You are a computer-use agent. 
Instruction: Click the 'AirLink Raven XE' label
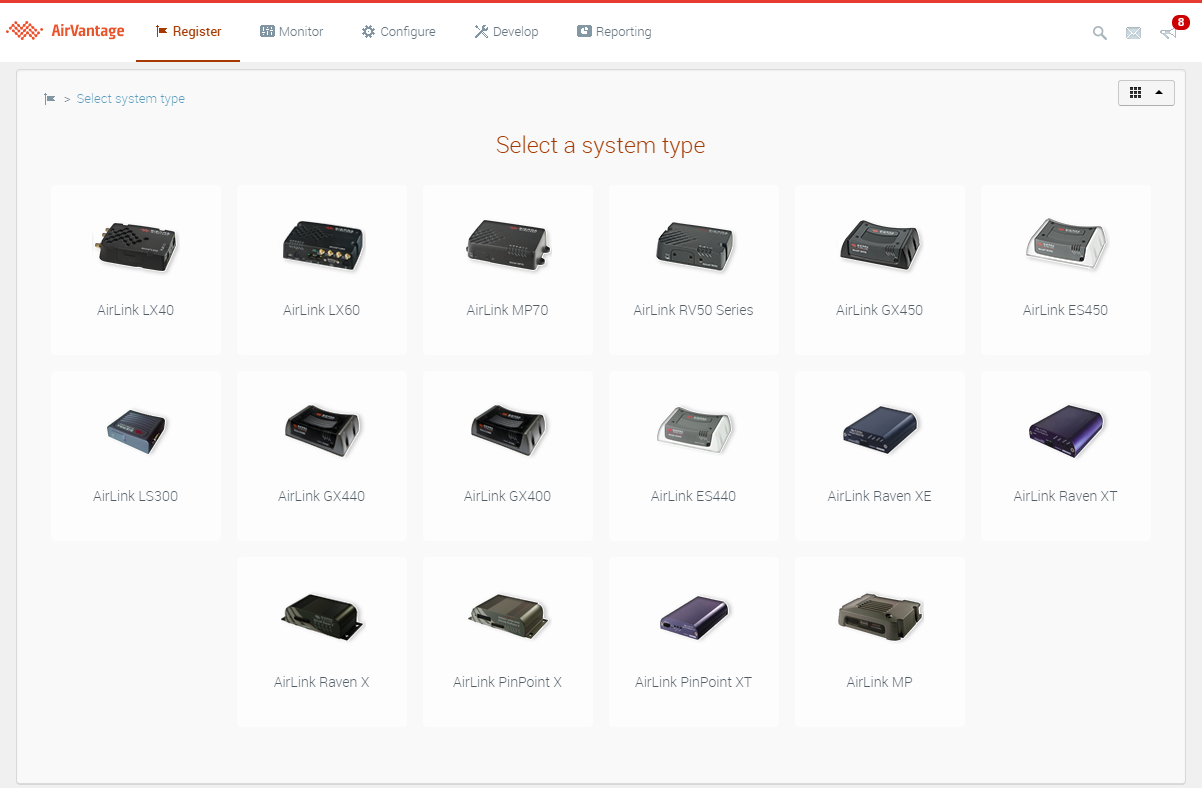point(880,496)
